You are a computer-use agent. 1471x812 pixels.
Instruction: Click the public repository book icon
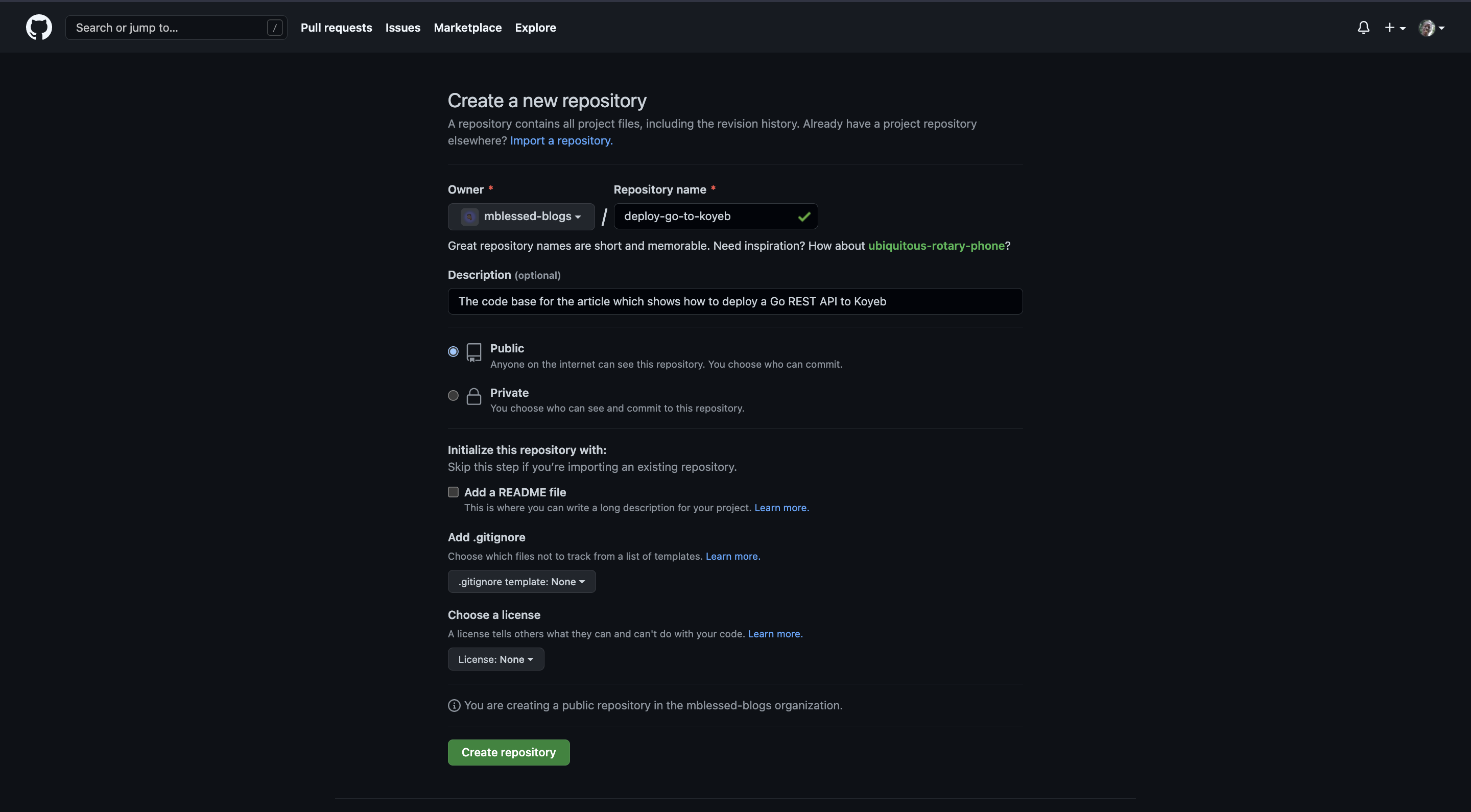tap(474, 352)
